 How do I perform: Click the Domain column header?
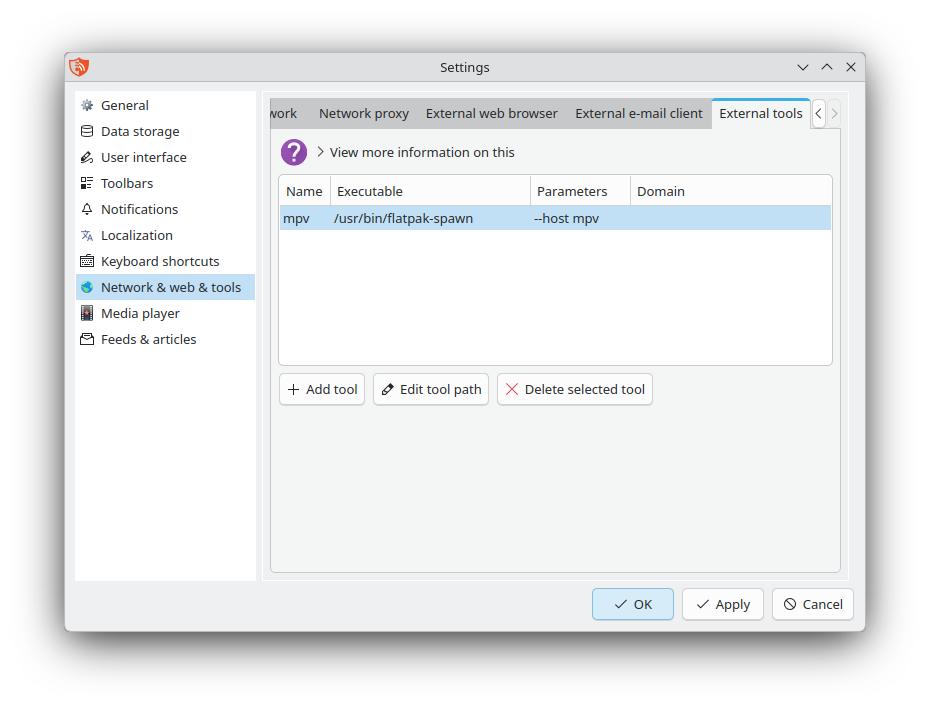point(731,192)
